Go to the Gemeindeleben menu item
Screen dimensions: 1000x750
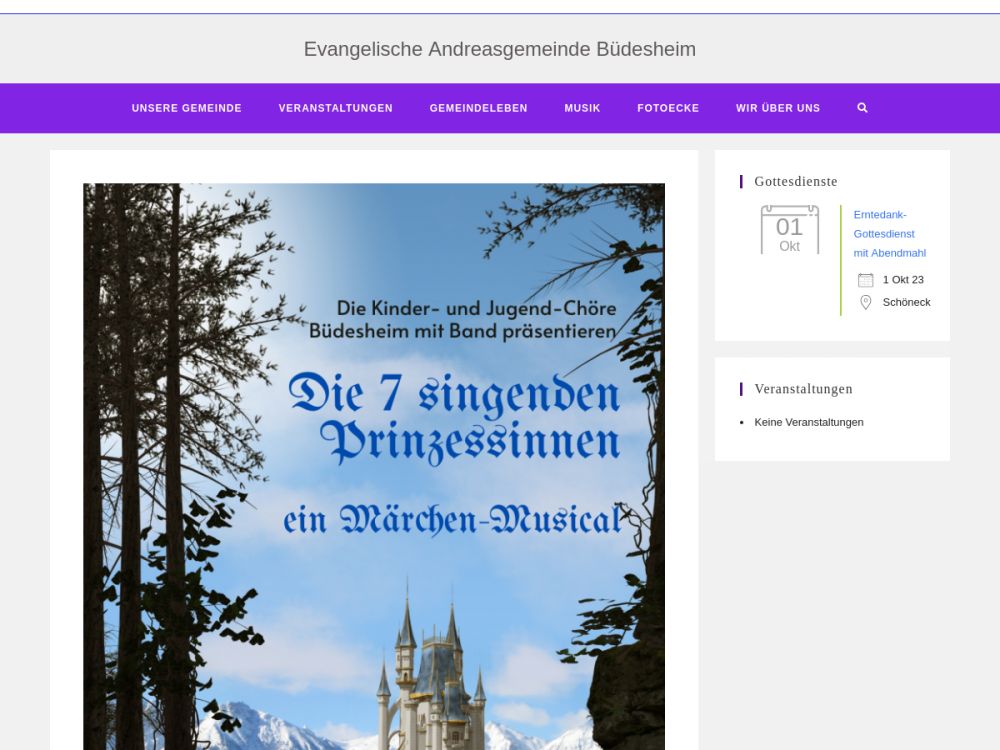click(478, 108)
